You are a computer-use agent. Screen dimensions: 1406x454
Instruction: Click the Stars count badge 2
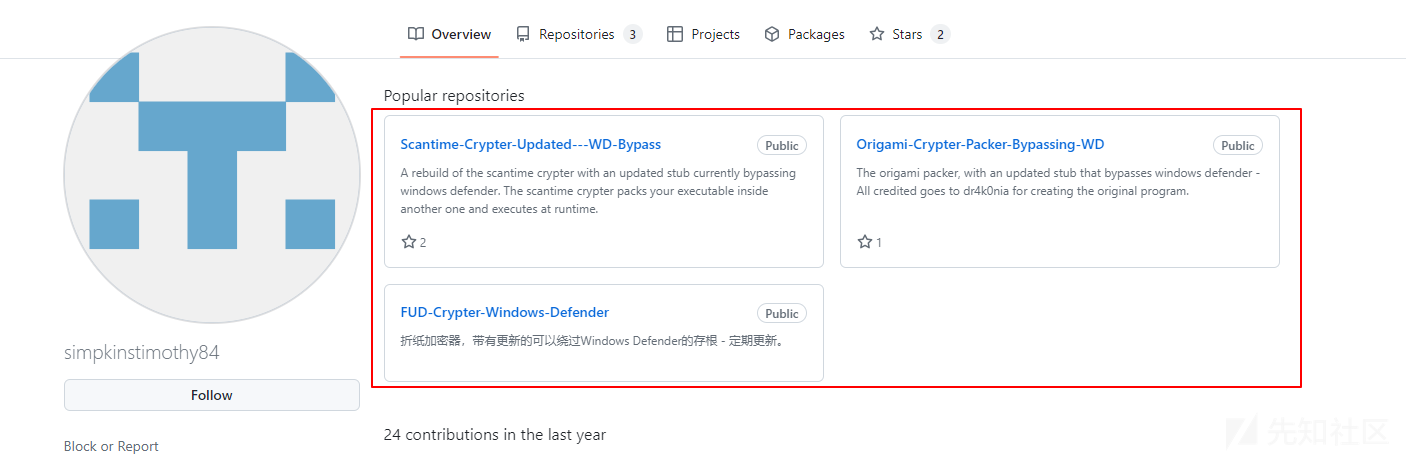point(939,34)
